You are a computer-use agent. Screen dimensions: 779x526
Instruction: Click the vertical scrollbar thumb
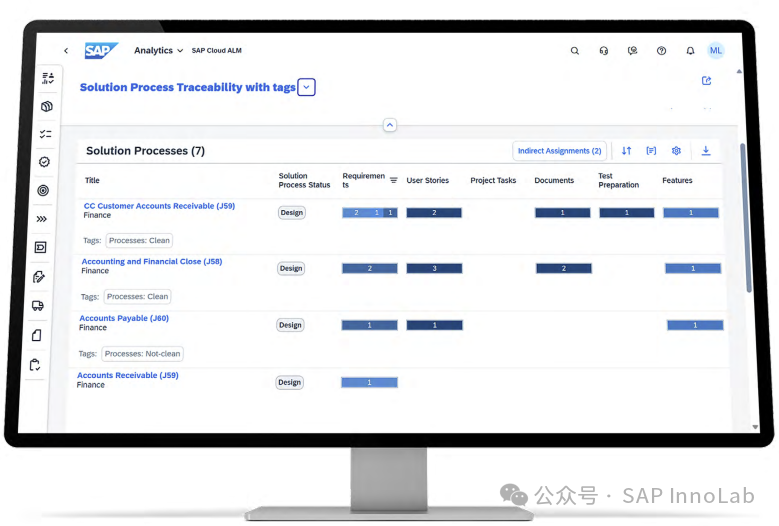tap(744, 218)
